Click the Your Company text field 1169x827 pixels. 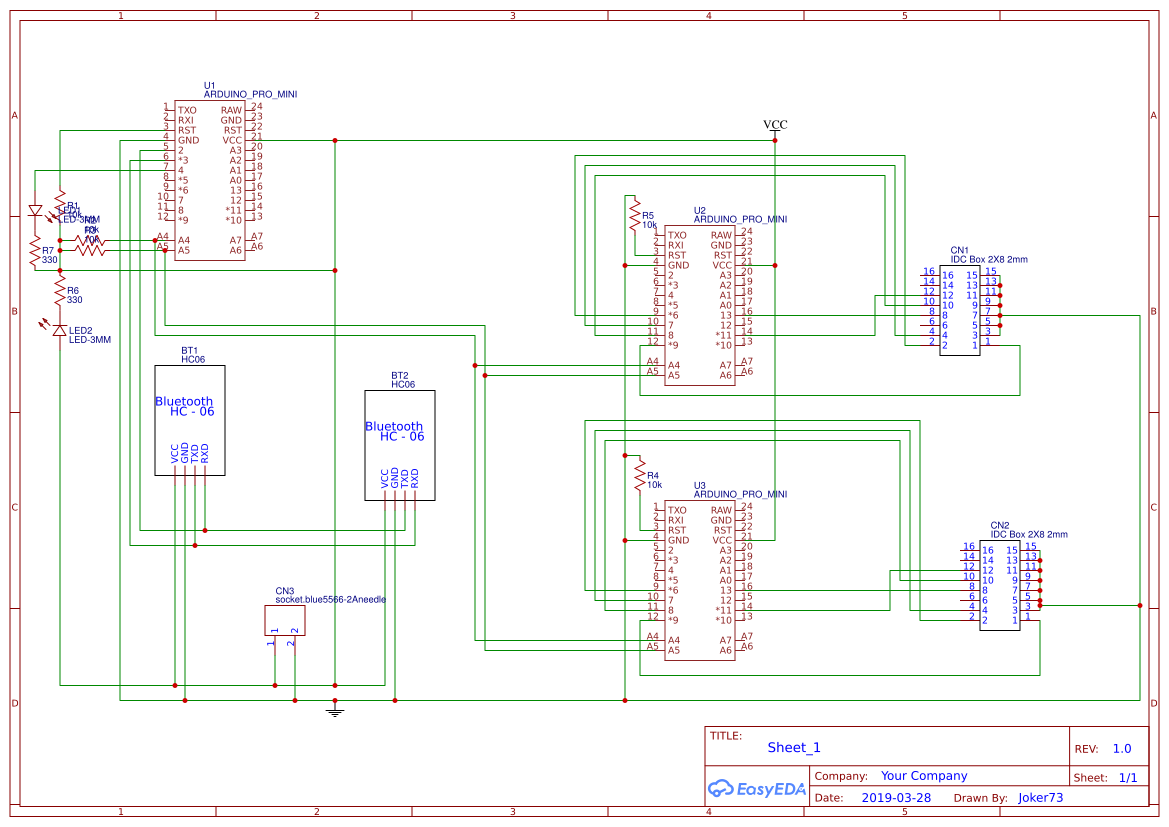pyautogui.click(x=924, y=776)
